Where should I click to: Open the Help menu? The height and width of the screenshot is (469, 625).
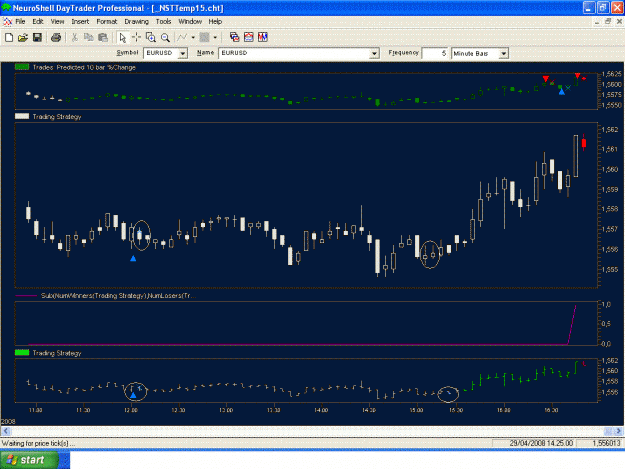[215, 22]
